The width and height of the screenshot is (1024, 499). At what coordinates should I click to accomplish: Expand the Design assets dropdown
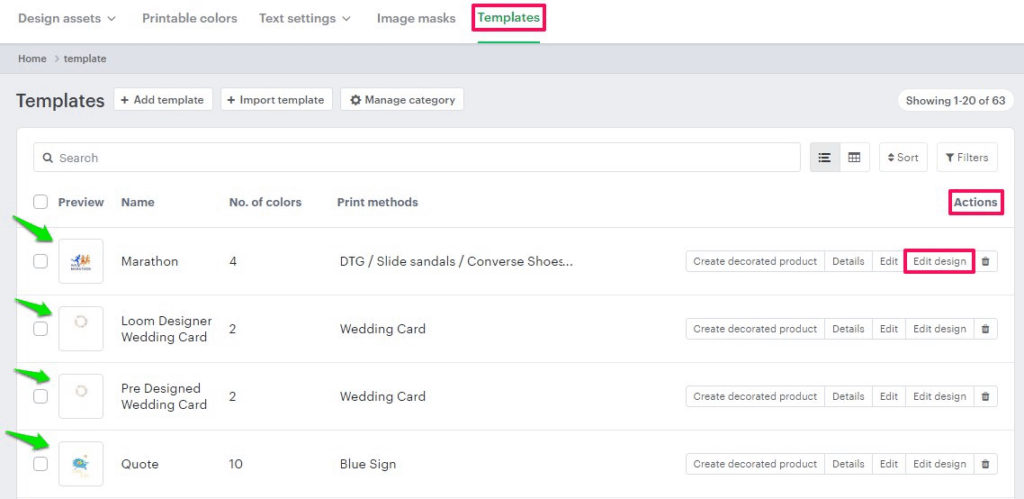point(66,18)
